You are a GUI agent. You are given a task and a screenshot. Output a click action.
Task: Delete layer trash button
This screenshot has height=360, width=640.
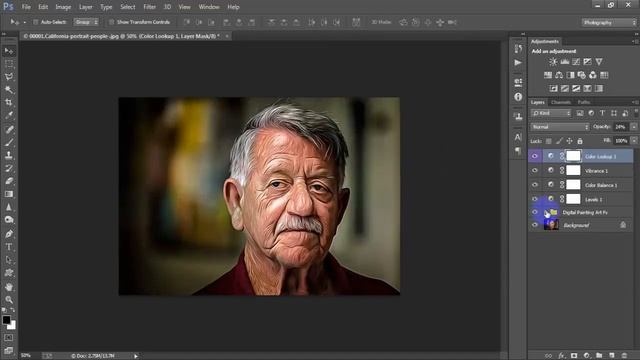click(624, 356)
